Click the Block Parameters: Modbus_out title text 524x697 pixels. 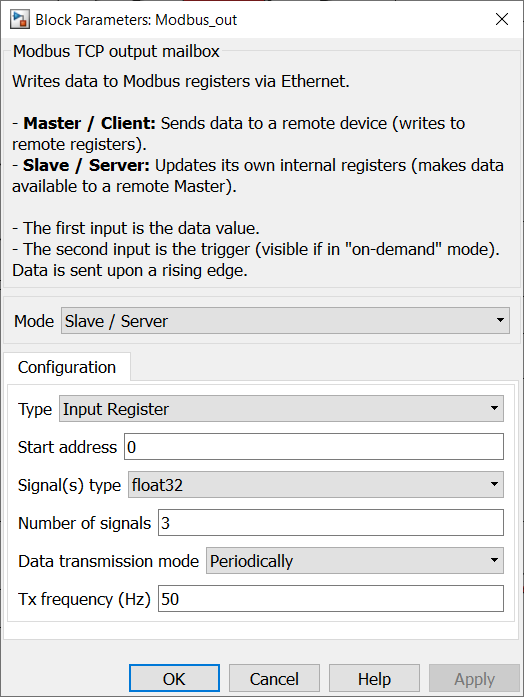coord(136,20)
